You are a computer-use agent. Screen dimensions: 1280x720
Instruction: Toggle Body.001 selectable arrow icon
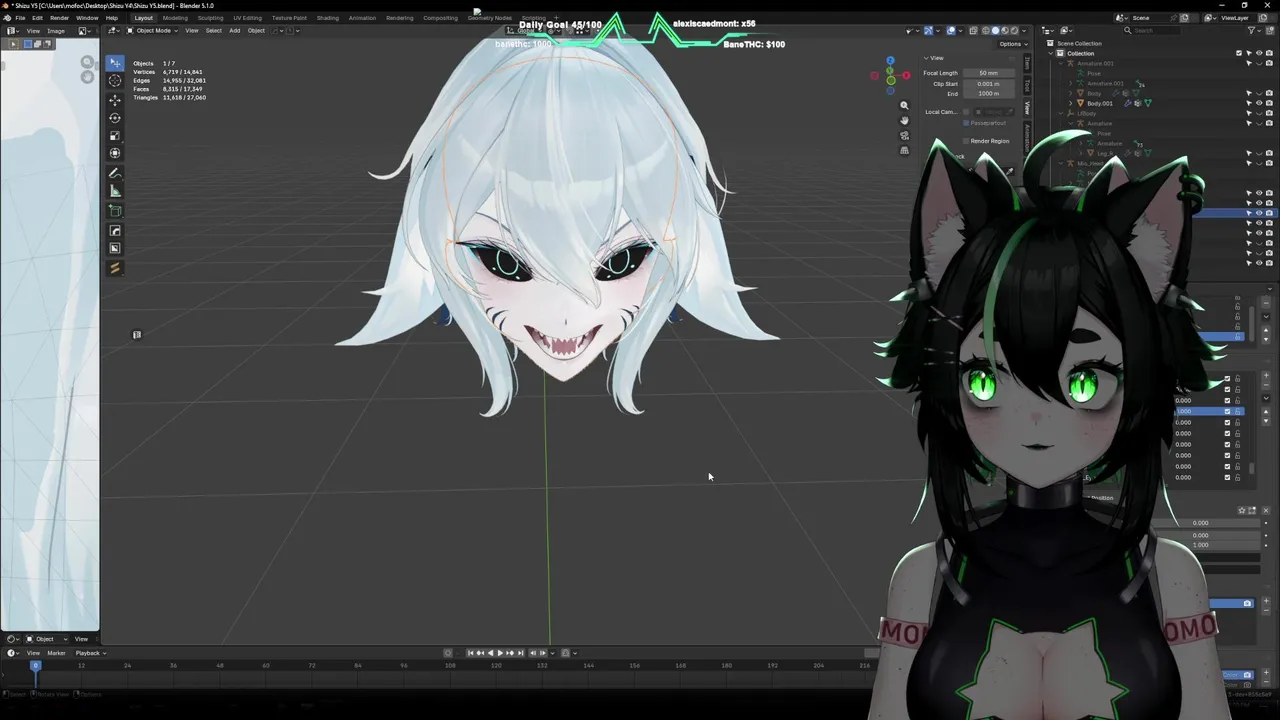pyautogui.click(x=1249, y=103)
